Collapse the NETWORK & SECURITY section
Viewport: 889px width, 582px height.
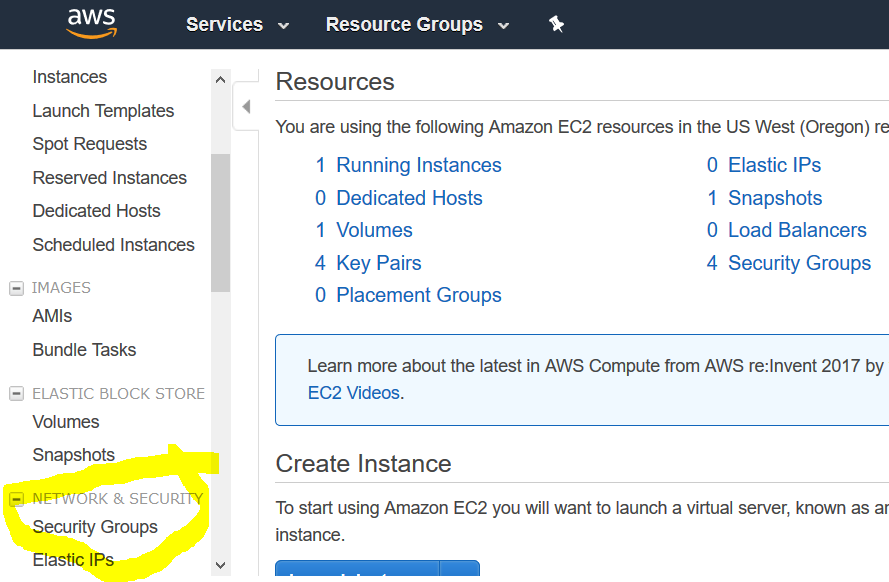(x=16, y=499)
